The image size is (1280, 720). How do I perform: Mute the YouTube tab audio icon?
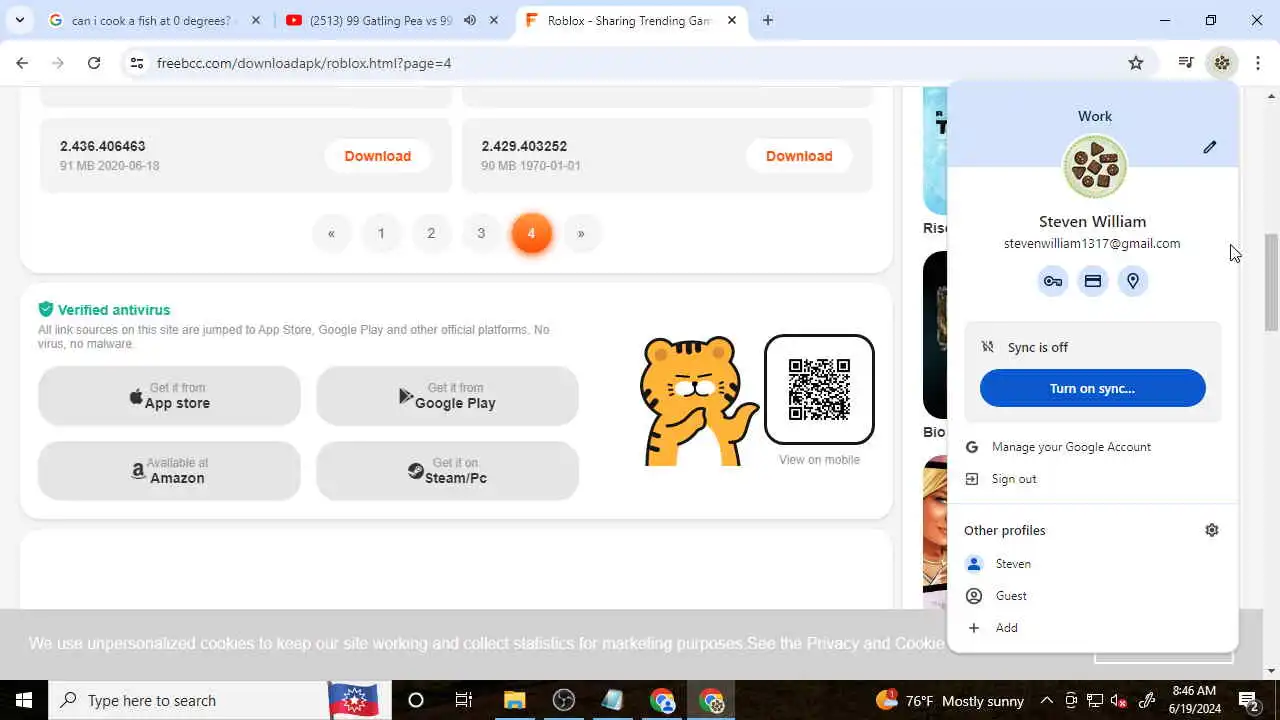[470, 20]
